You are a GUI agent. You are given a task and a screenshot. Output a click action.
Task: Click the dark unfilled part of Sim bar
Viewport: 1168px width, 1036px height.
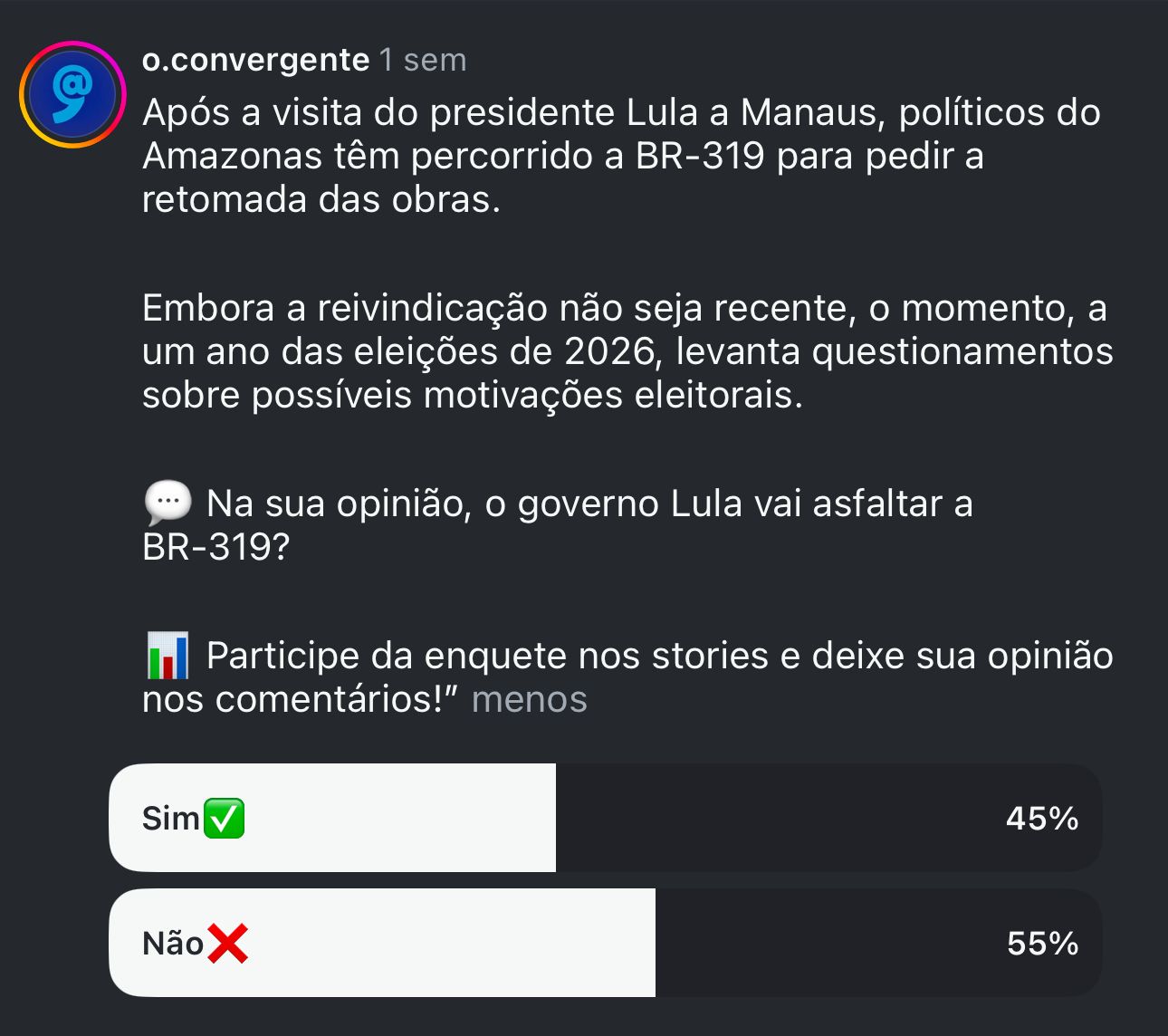770,819
